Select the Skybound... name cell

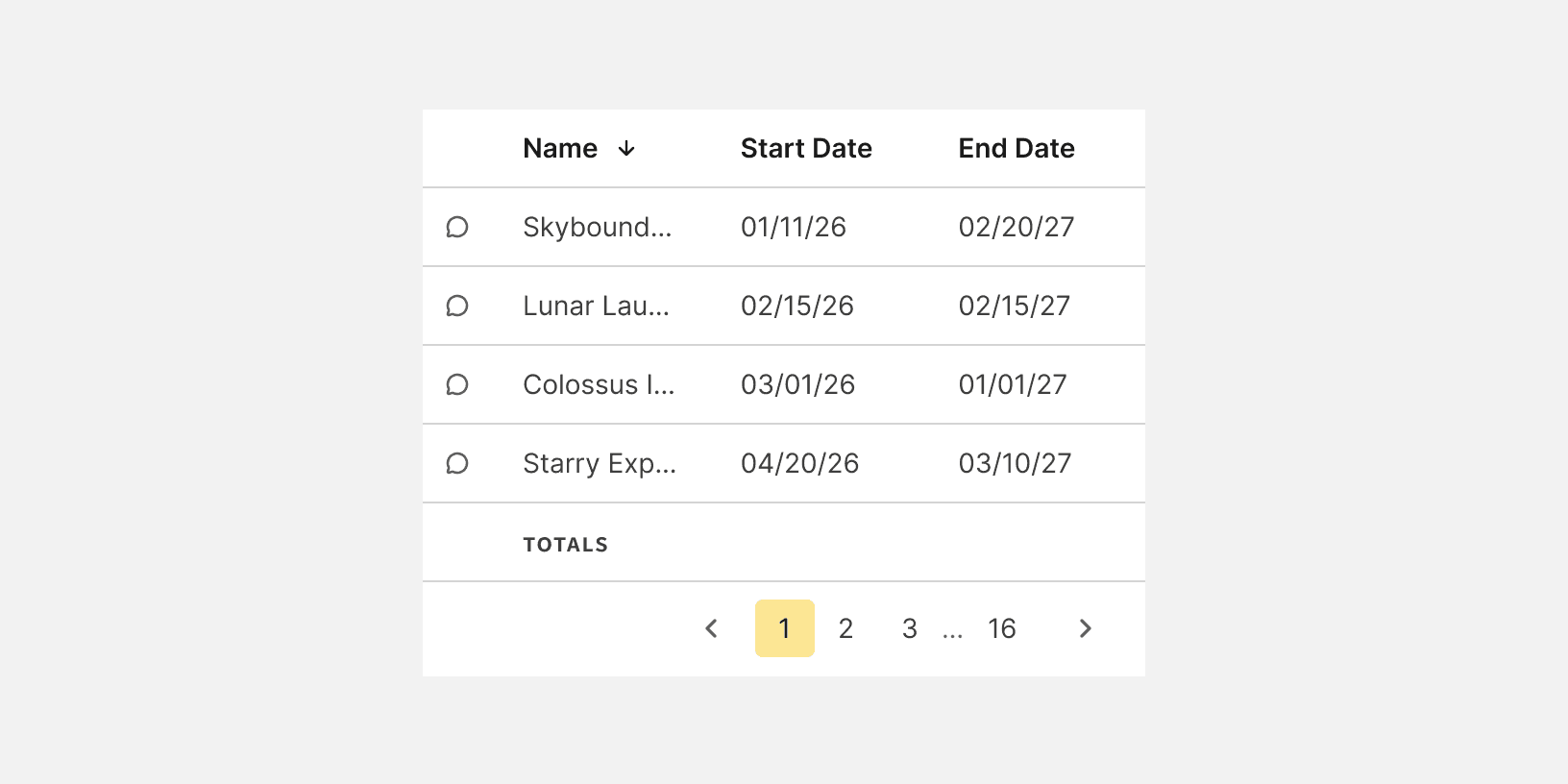[598, 227]
